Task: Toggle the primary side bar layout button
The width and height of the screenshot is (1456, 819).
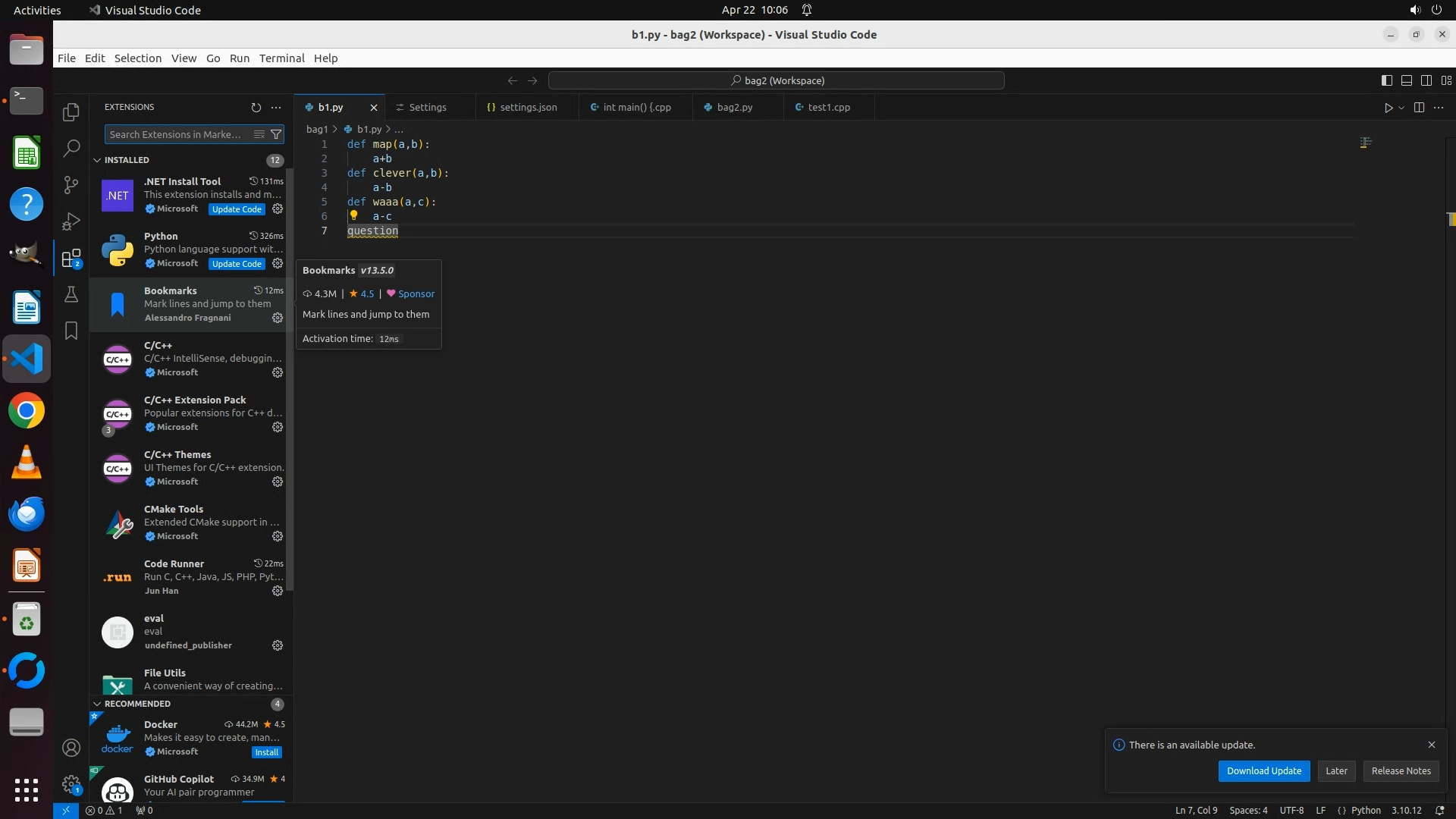Action: 1386,80
